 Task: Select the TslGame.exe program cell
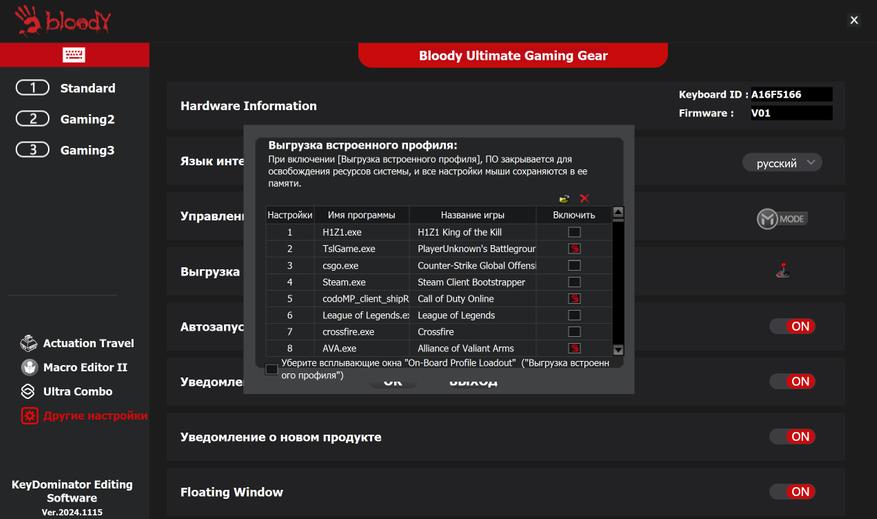[x=361, y=248]
